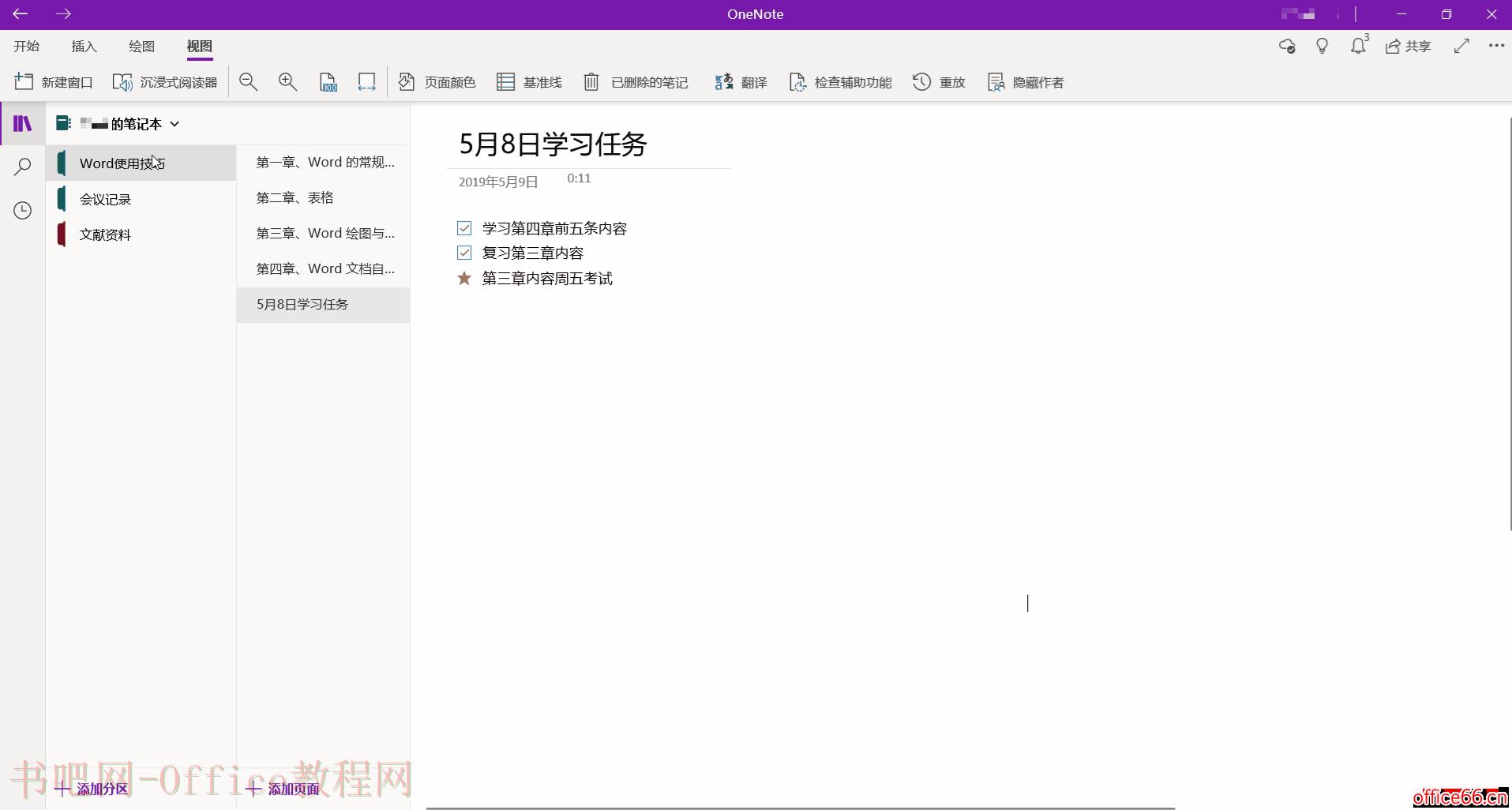This screenshot has height=810, width=1512.
Task: Click the forward arrow in the title bar
Action: (x=63, y=14)
